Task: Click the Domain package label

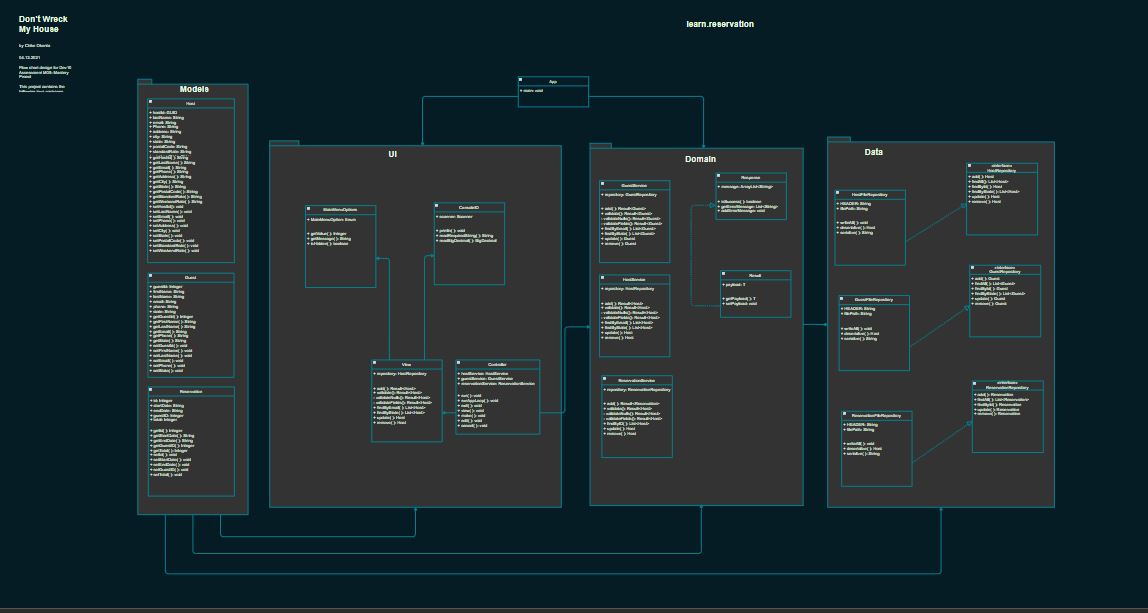Action: [700, 158]
